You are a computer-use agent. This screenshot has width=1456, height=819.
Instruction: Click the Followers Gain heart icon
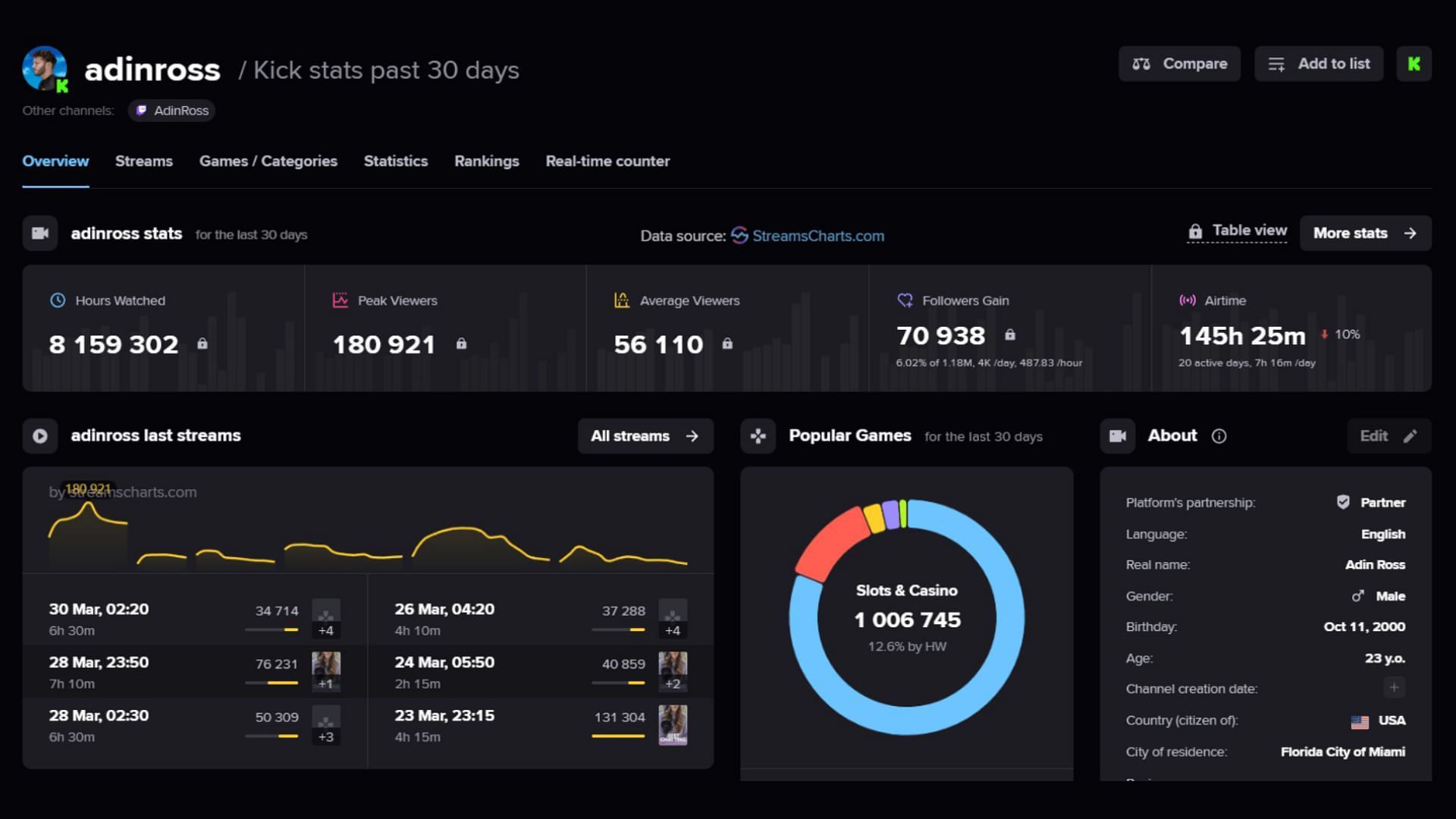coord(905,300)
